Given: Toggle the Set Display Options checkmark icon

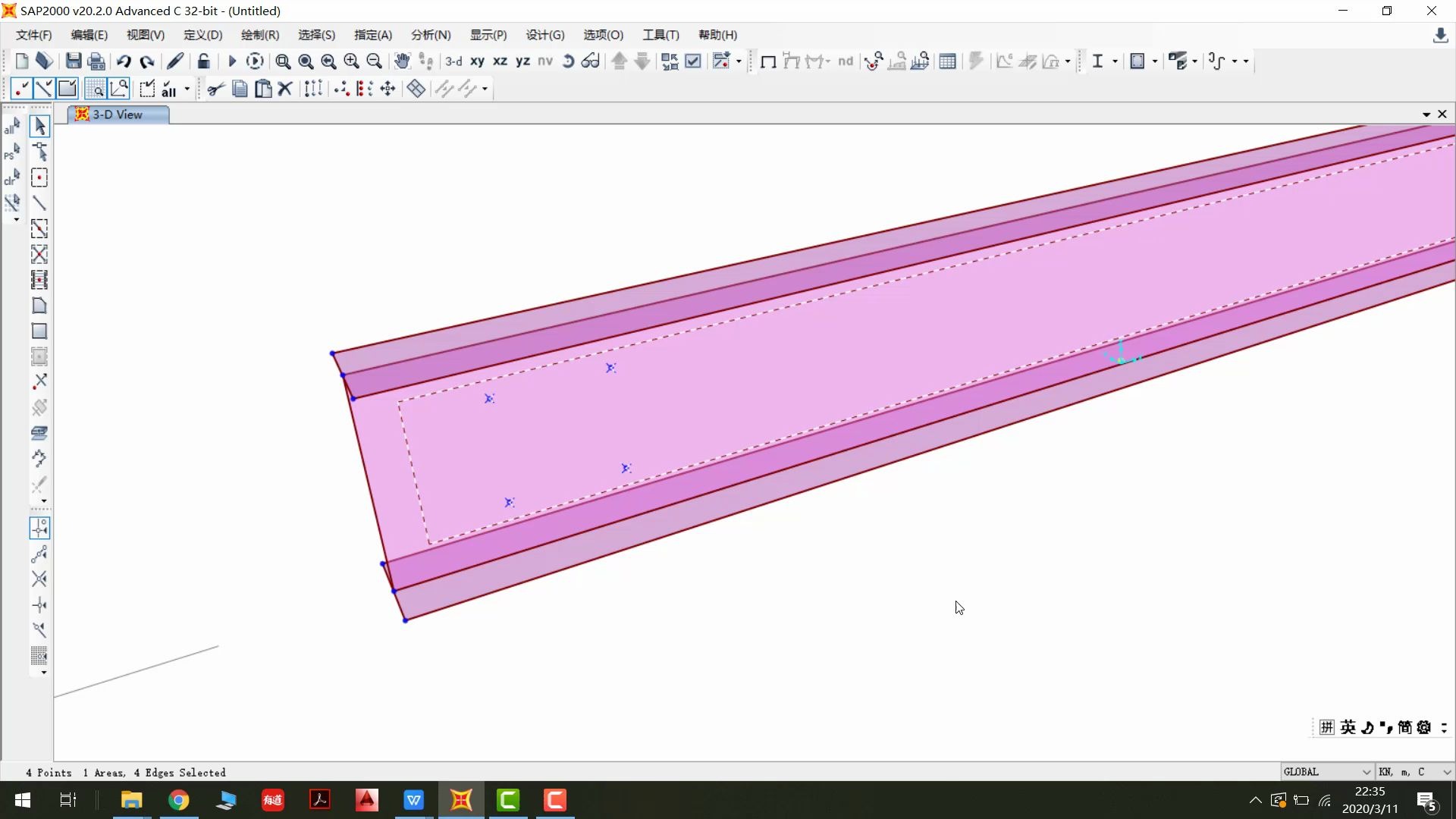Looking at the screenshot, I should [x=693, y=61].
